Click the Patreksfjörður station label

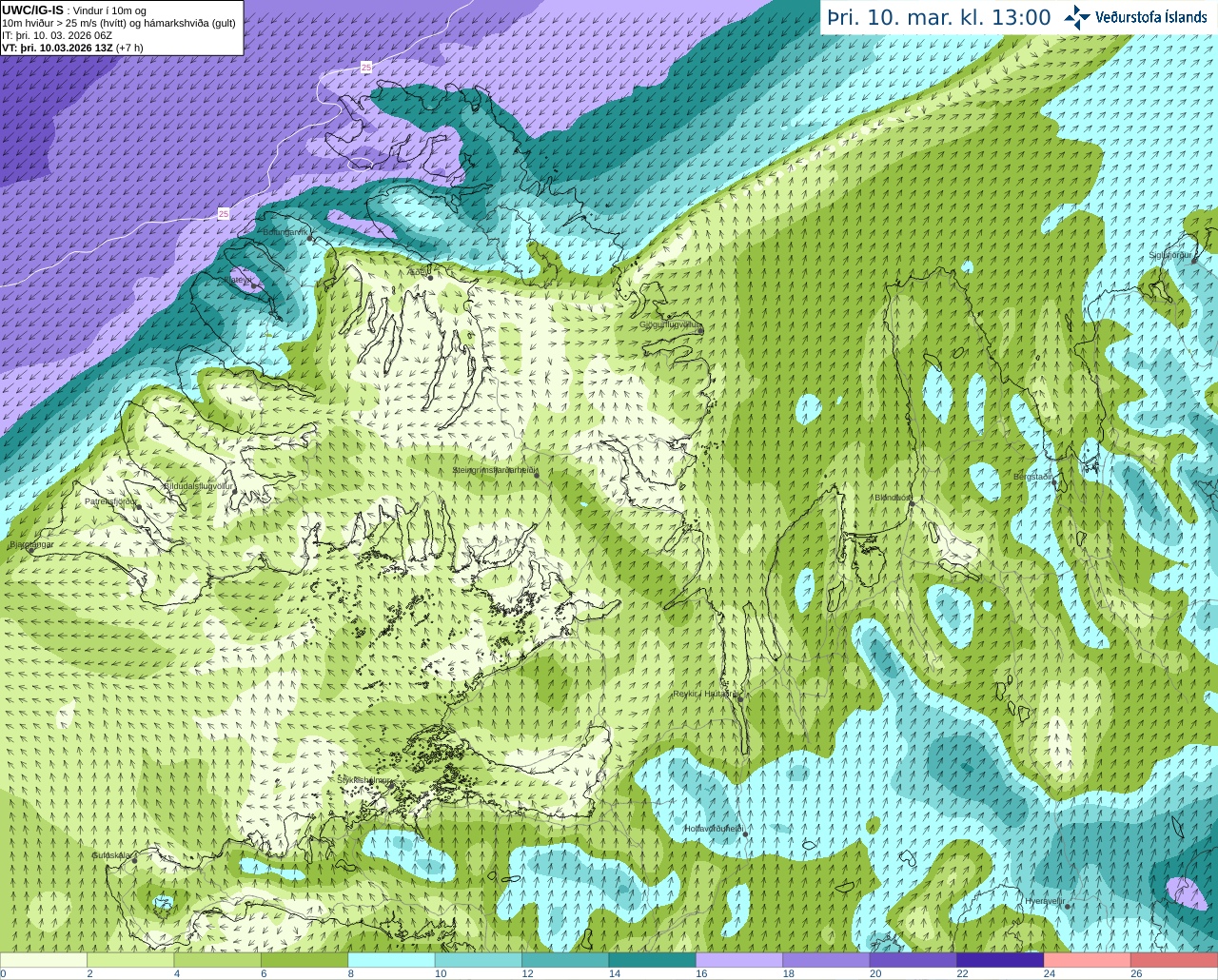(x=111, y=500)
